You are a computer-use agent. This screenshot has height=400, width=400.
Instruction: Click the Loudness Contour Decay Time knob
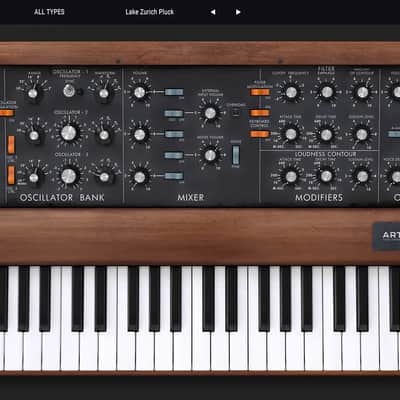326,176
